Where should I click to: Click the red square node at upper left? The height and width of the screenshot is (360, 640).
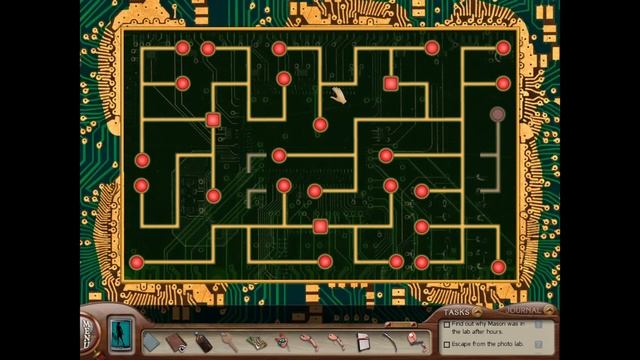point(213,120)
